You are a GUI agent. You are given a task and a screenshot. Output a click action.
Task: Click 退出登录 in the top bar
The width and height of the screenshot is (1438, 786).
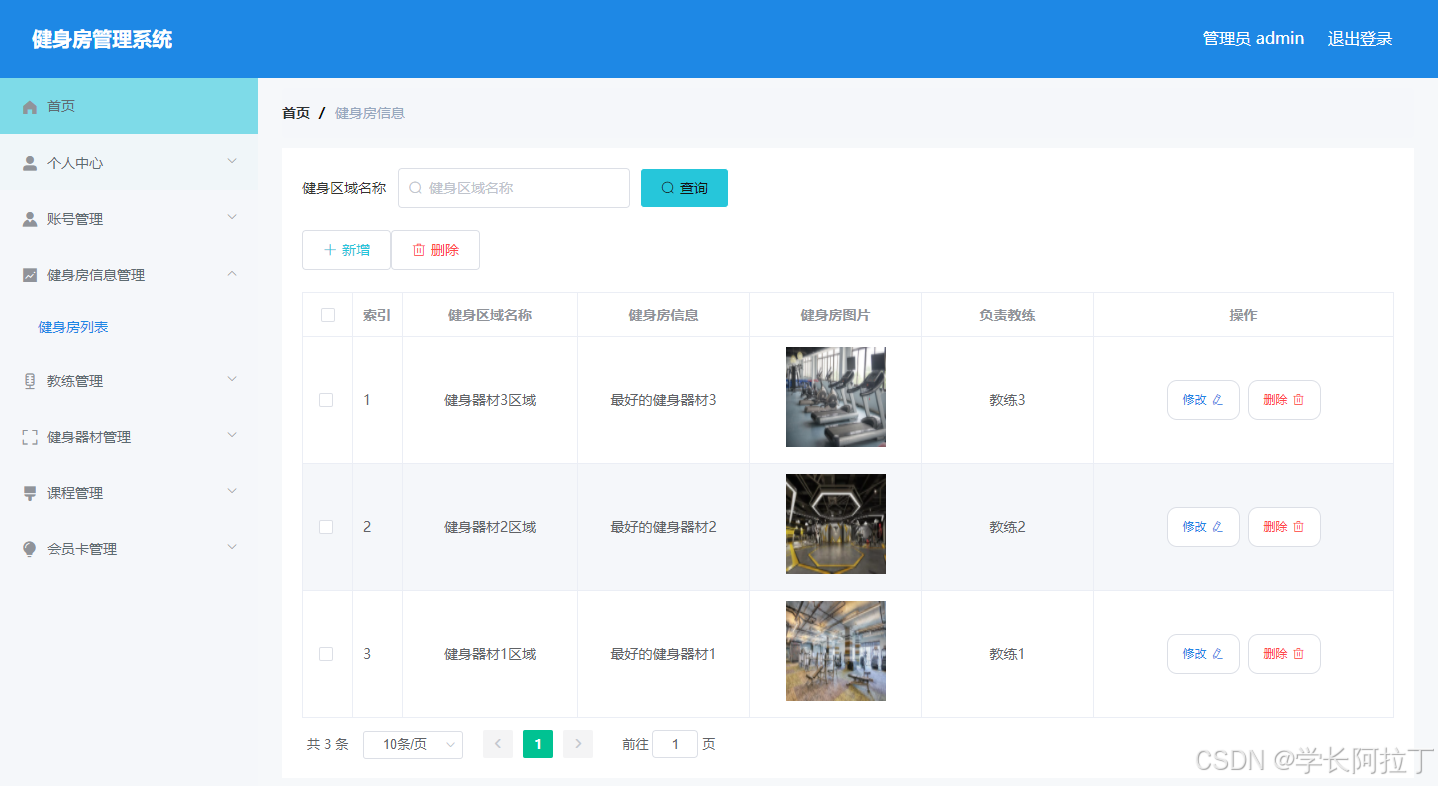(x=1358, y=38)
